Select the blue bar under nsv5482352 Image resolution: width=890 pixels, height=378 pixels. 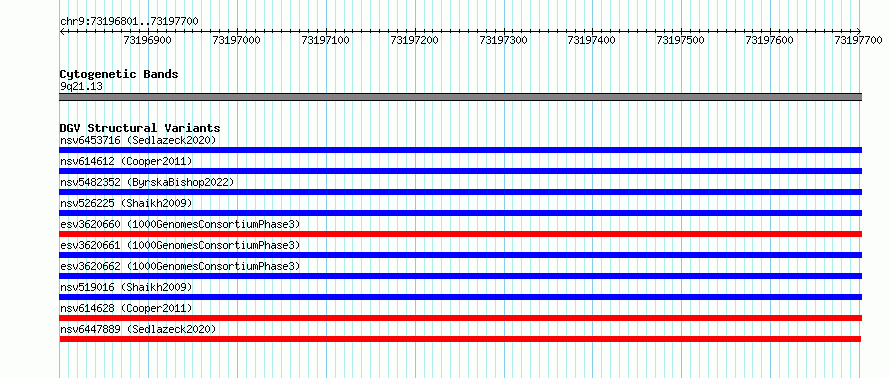click(461, 192)
